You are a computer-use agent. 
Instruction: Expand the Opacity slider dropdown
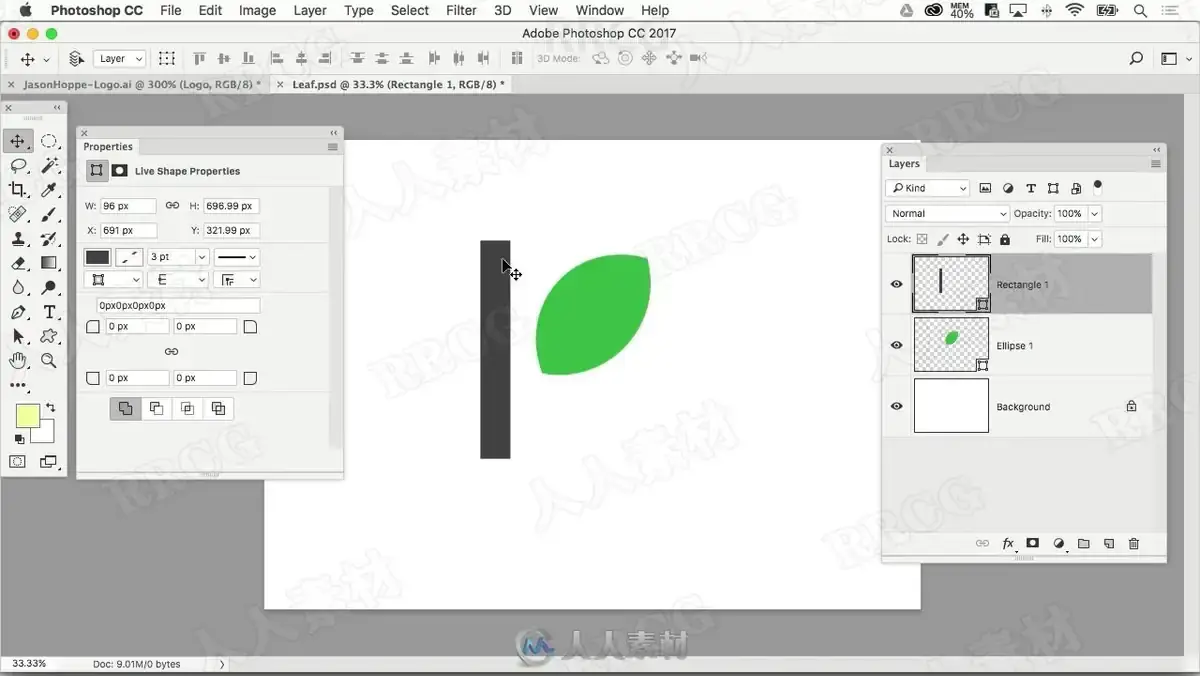coord(1094,213)
